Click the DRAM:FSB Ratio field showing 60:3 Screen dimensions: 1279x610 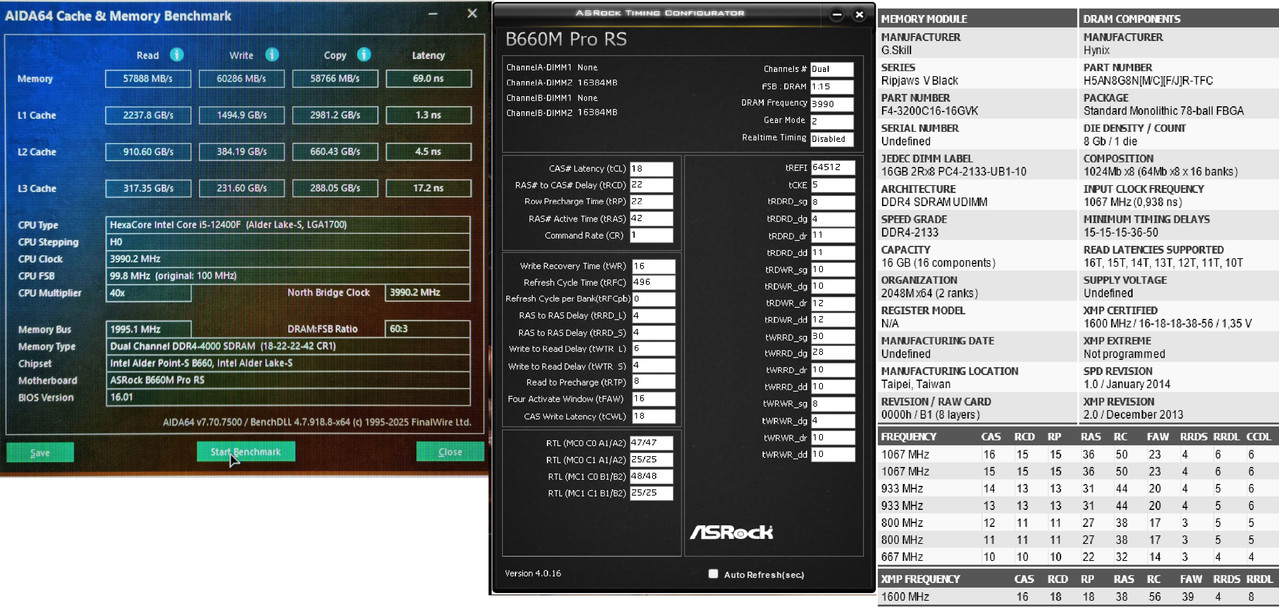click(428, 329)
